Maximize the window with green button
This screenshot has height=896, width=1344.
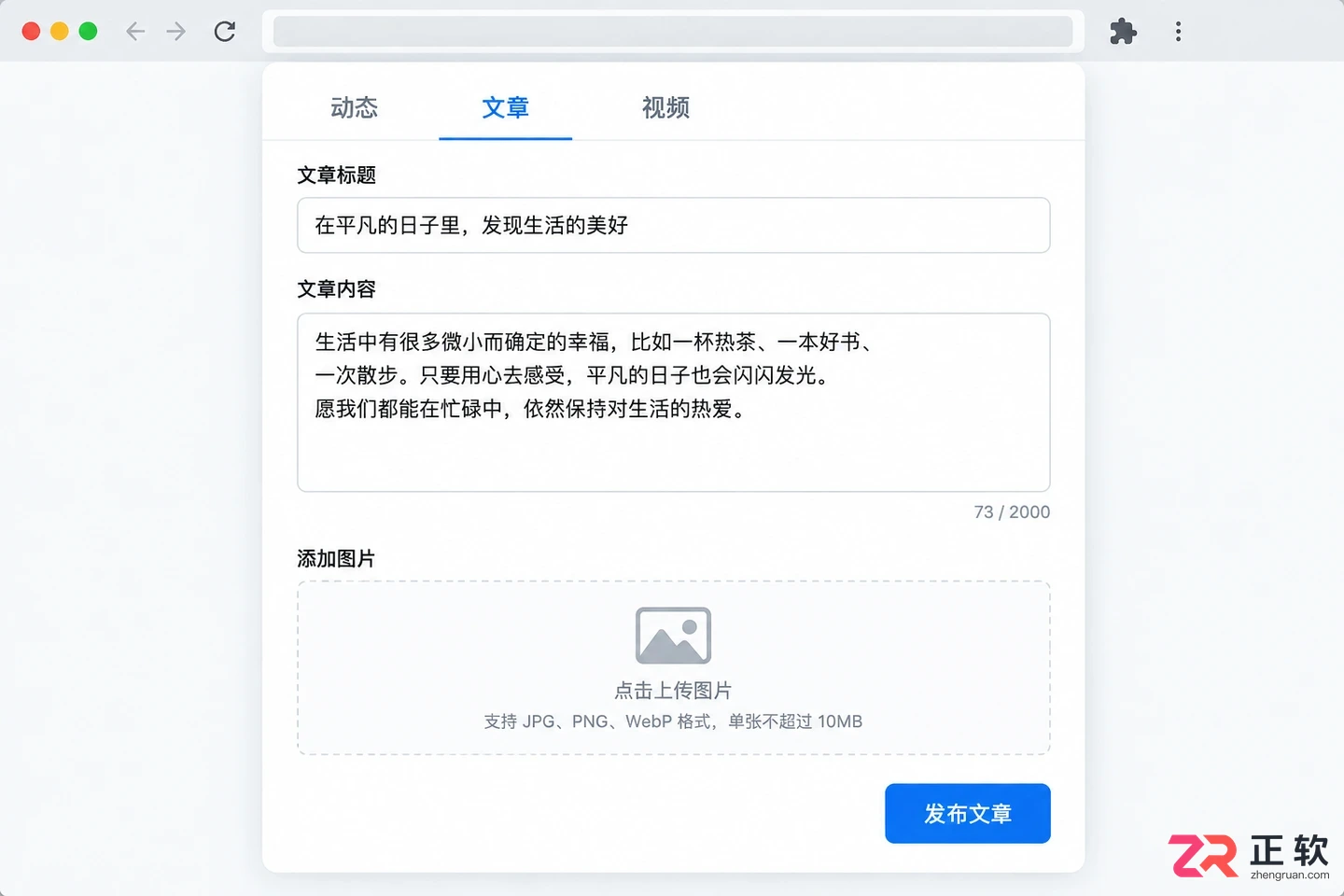click(89, 31)
